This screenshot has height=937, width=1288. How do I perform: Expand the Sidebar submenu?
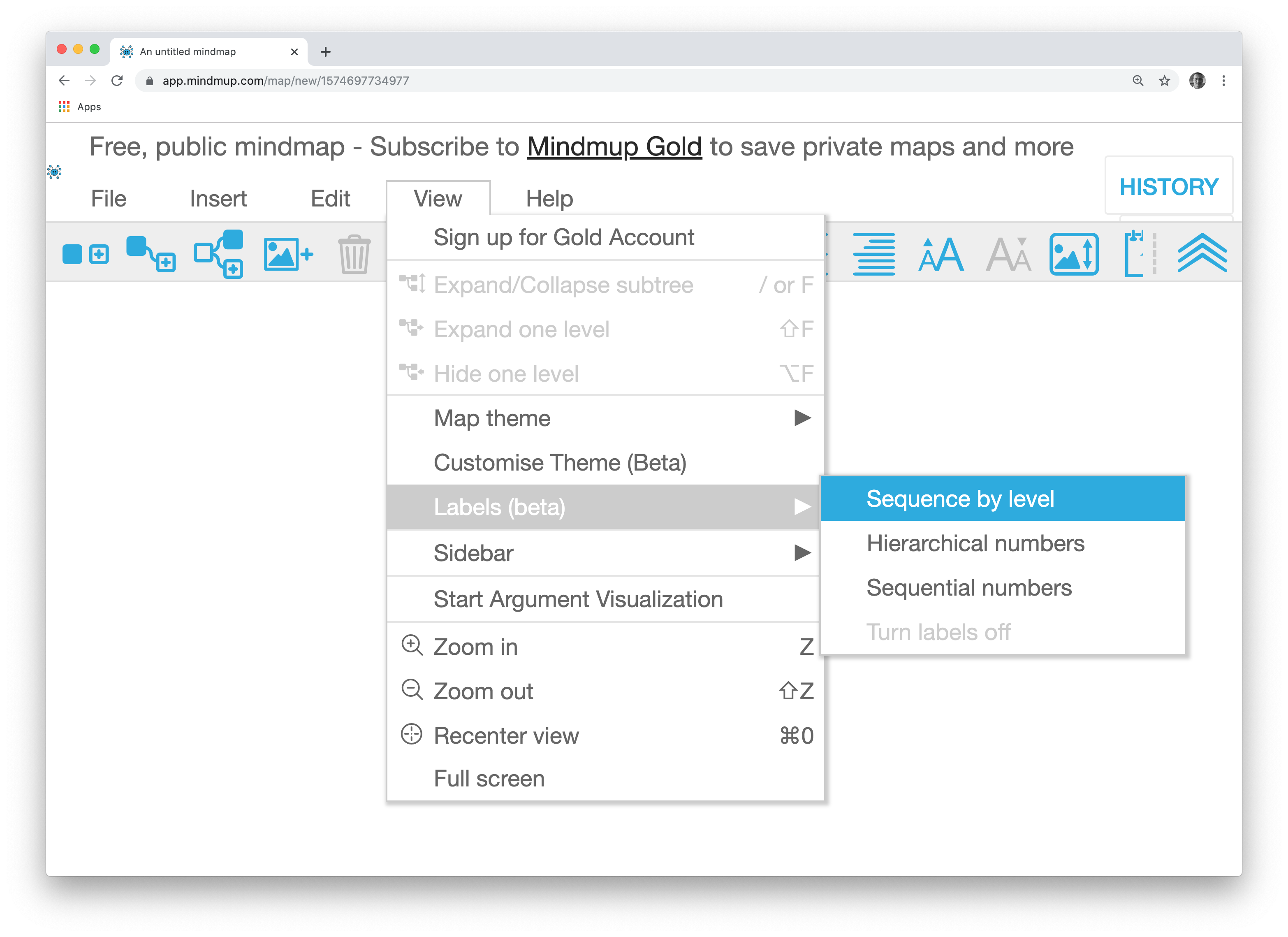(605, 553)
